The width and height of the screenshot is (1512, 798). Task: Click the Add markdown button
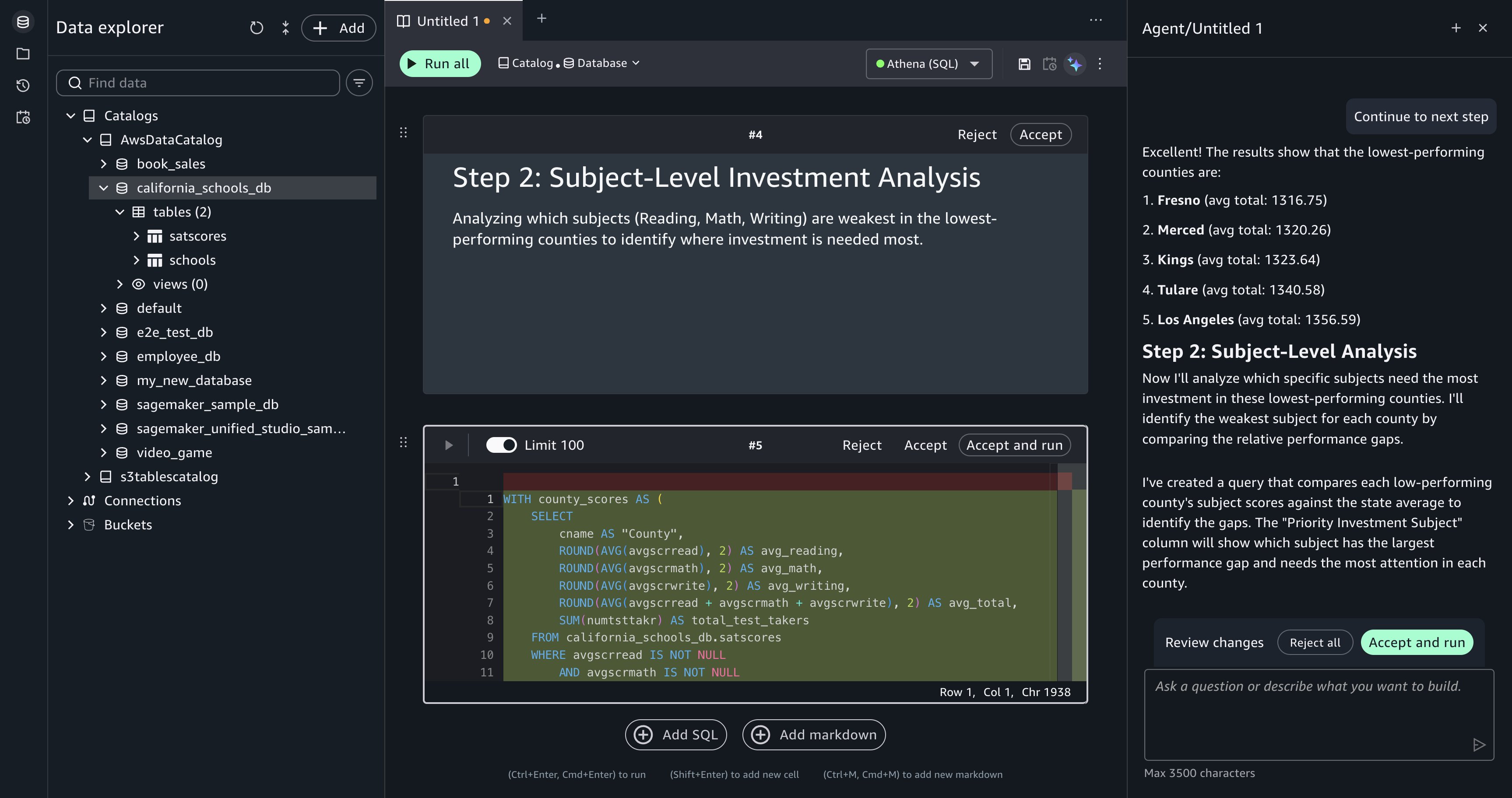coord(813,735)
